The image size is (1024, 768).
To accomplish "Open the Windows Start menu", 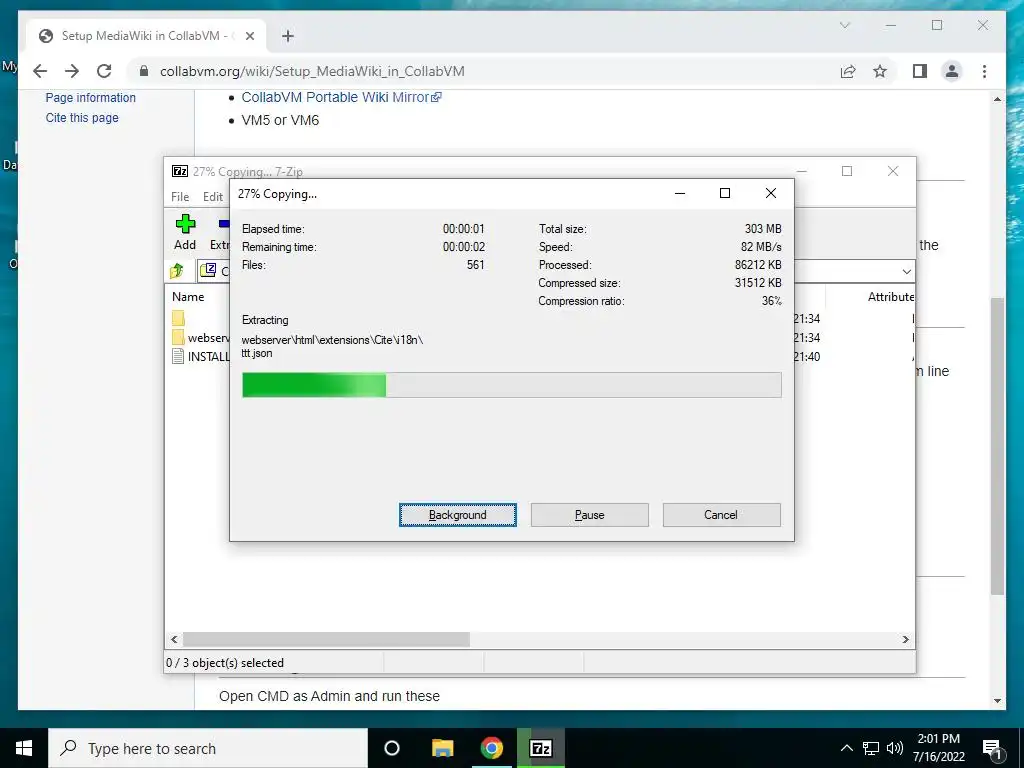I will pyautogui.click(x=24, y=748).
